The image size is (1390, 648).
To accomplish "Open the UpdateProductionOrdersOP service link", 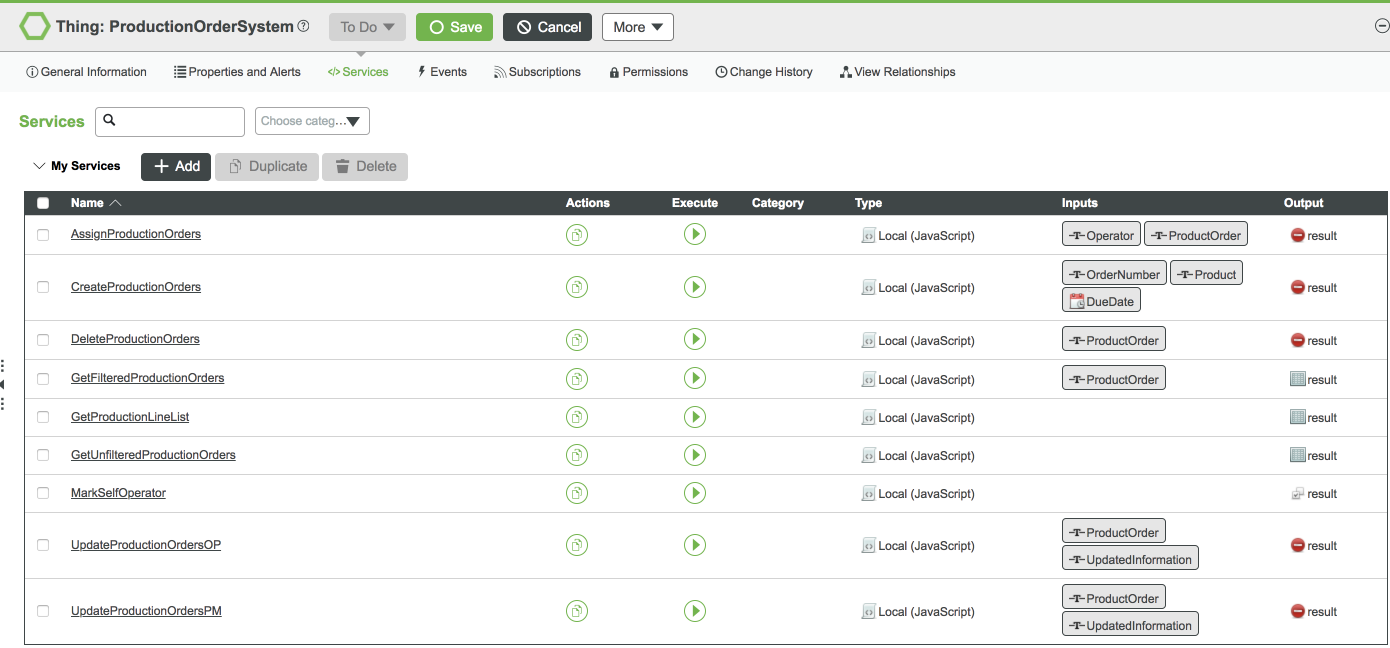I will 145,544.
